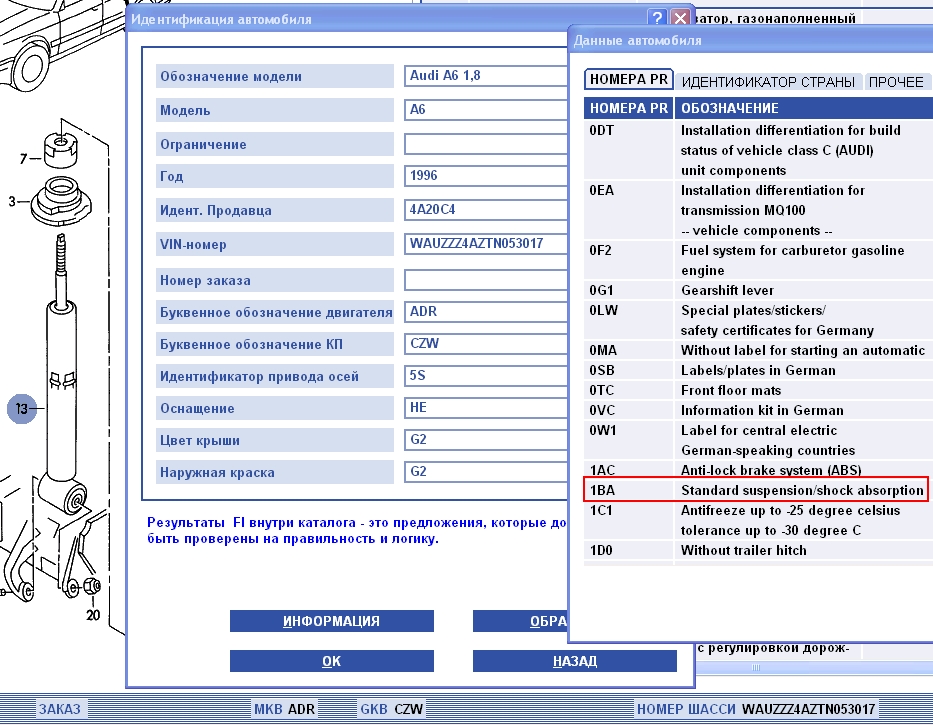
Task: Select PR row 1D0 Without trailer hitch
Action: coord(758,551)
